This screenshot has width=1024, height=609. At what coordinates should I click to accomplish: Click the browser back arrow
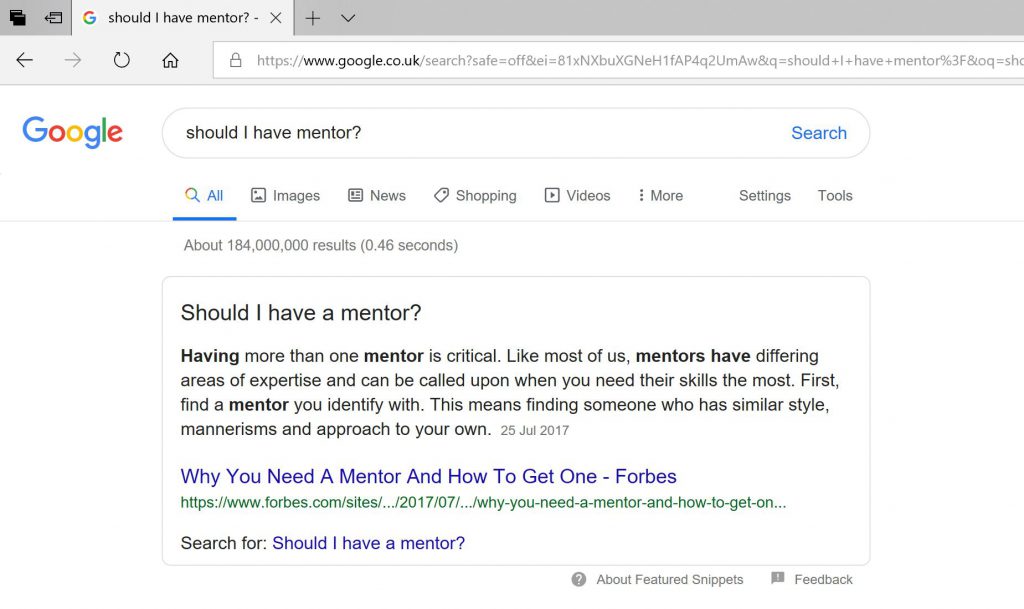click(x=25, y=60)
